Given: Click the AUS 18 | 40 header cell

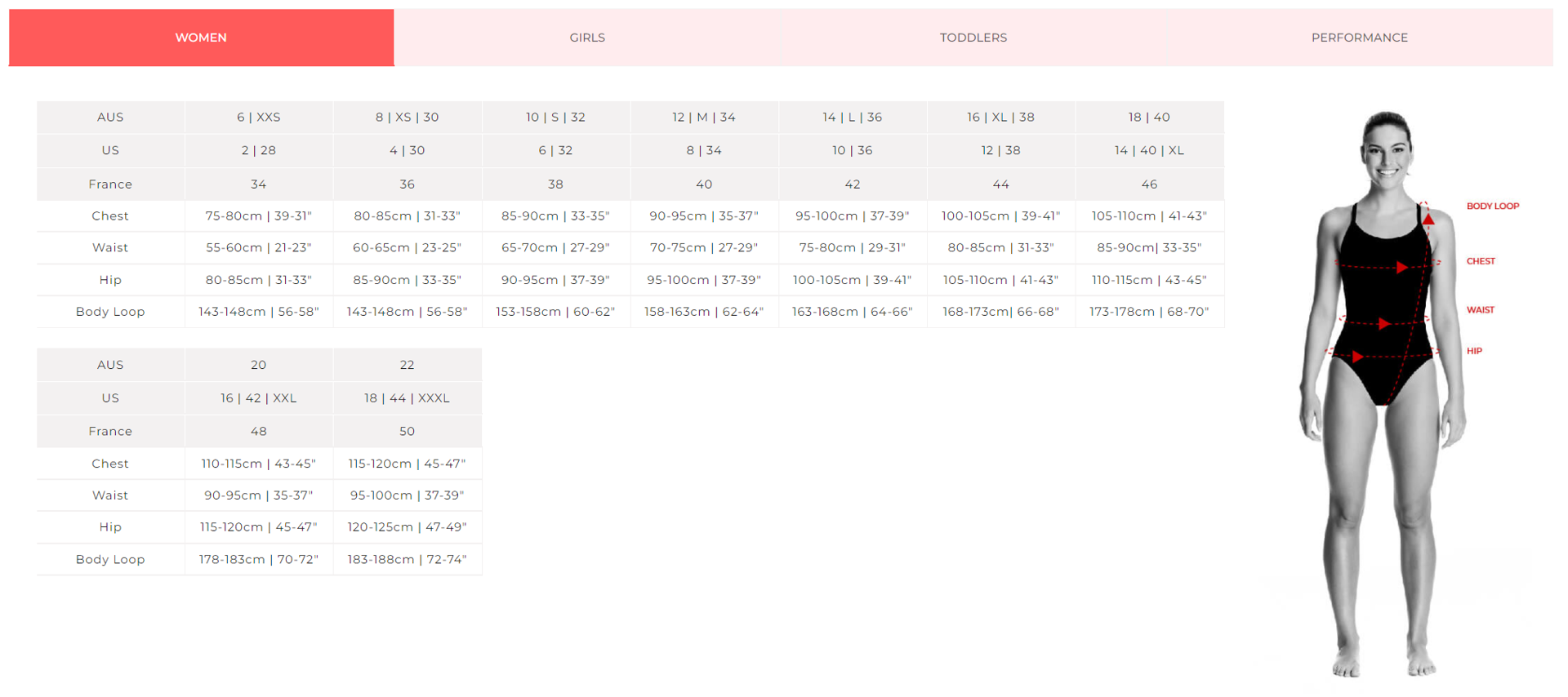Looking at the screenshot, I should point(1148,118).
